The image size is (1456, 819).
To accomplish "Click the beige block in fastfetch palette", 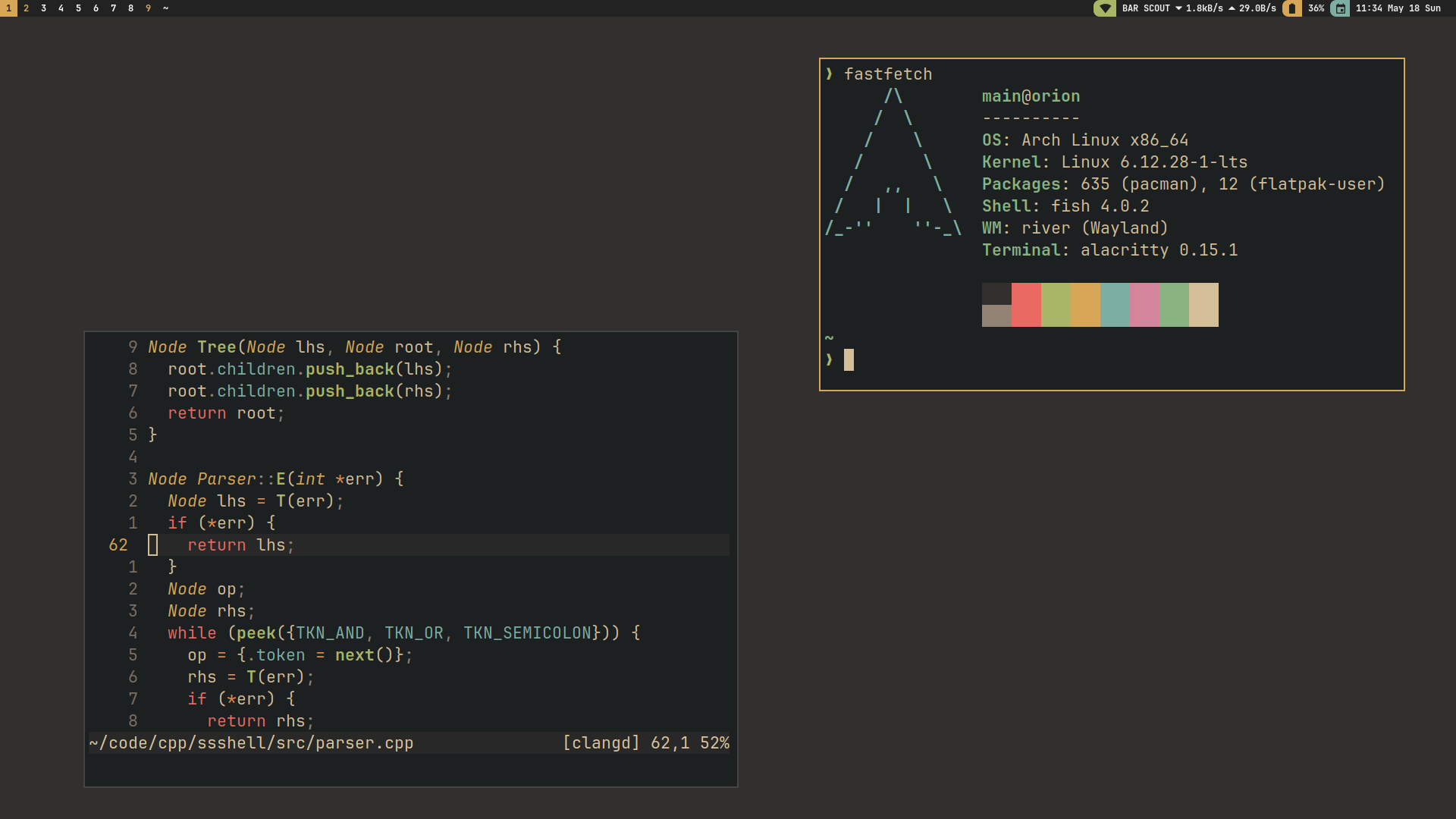I will coord(1203,305).
